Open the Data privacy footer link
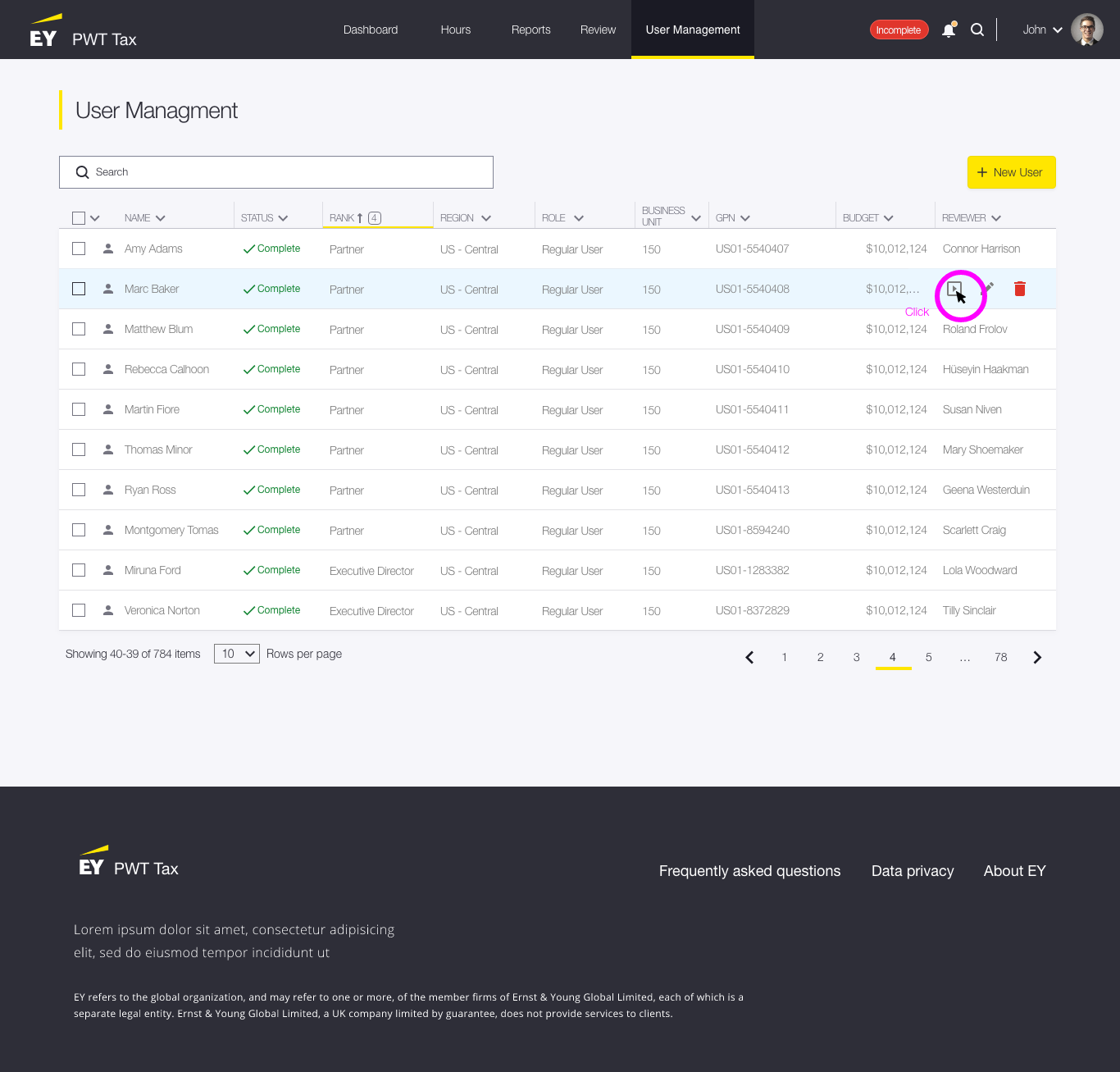Image resolution: width=1120 pixels, height=1072 pixels. tap(913, 871)
